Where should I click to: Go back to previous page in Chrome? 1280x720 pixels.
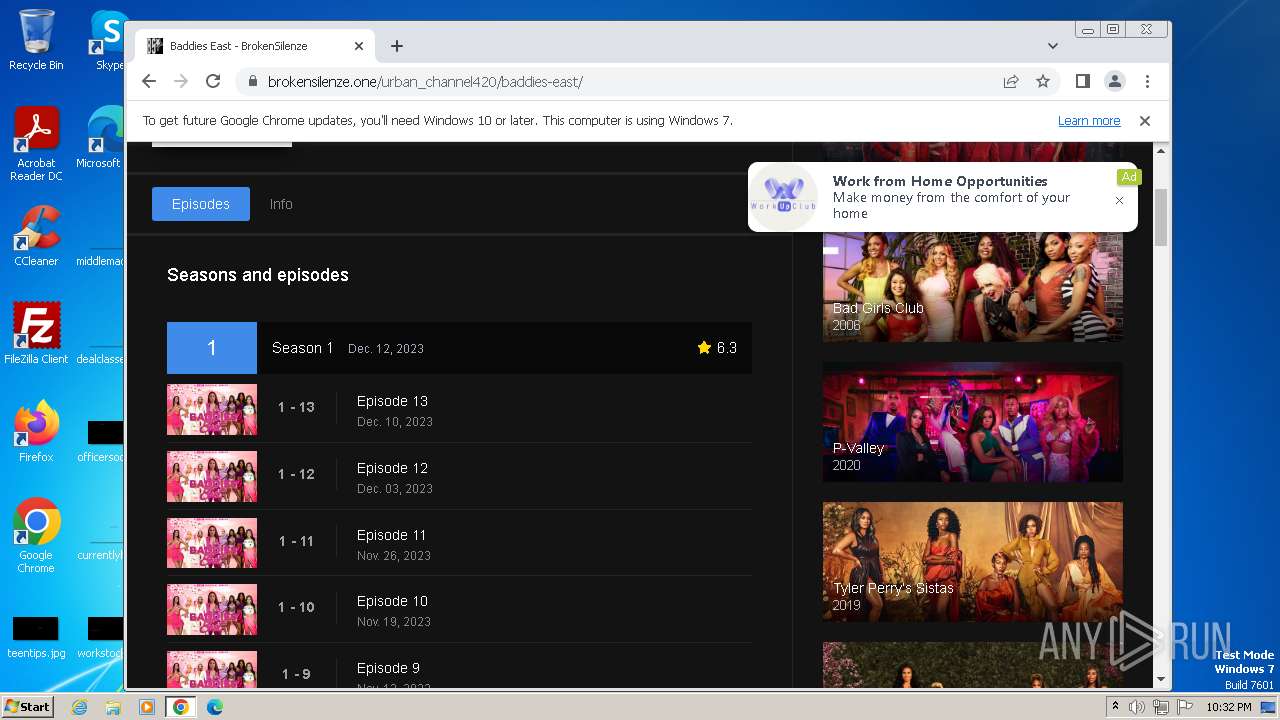(x=149, y=81)
